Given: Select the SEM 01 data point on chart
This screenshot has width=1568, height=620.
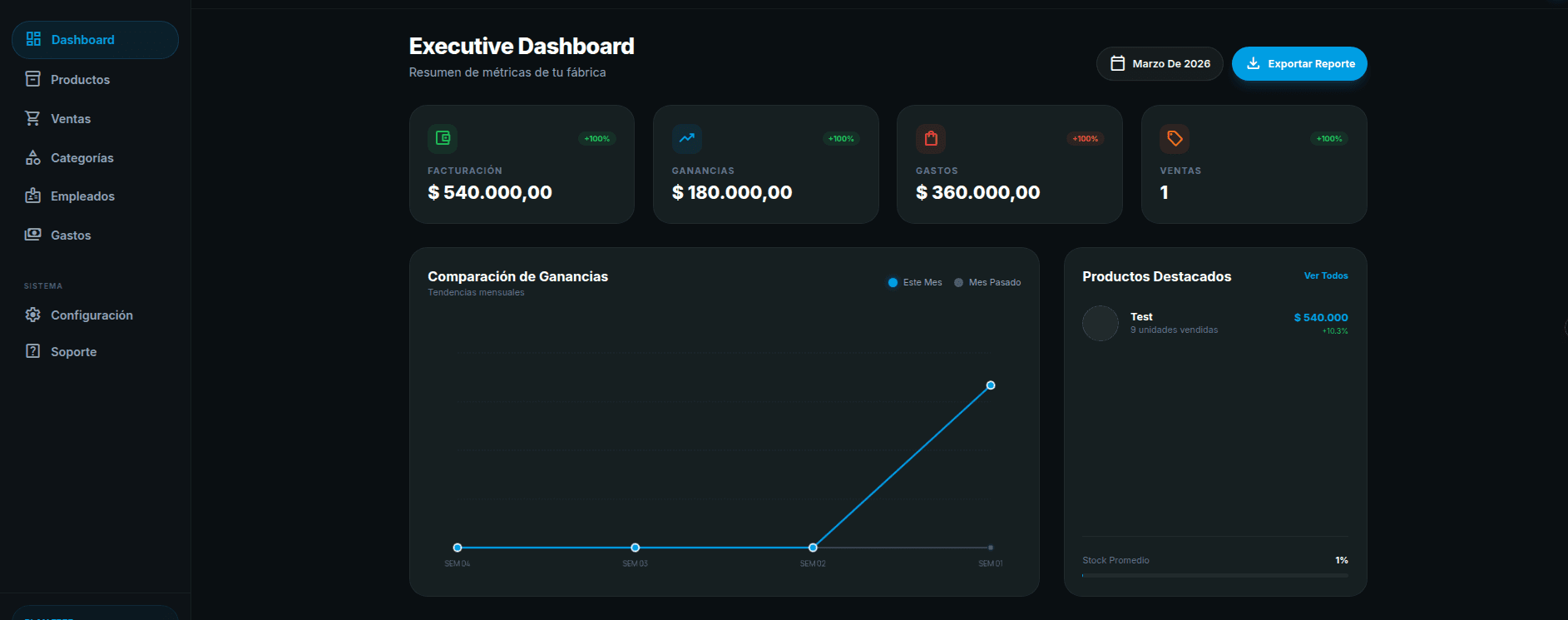Looking at the screenshot, I should (991, 385).
